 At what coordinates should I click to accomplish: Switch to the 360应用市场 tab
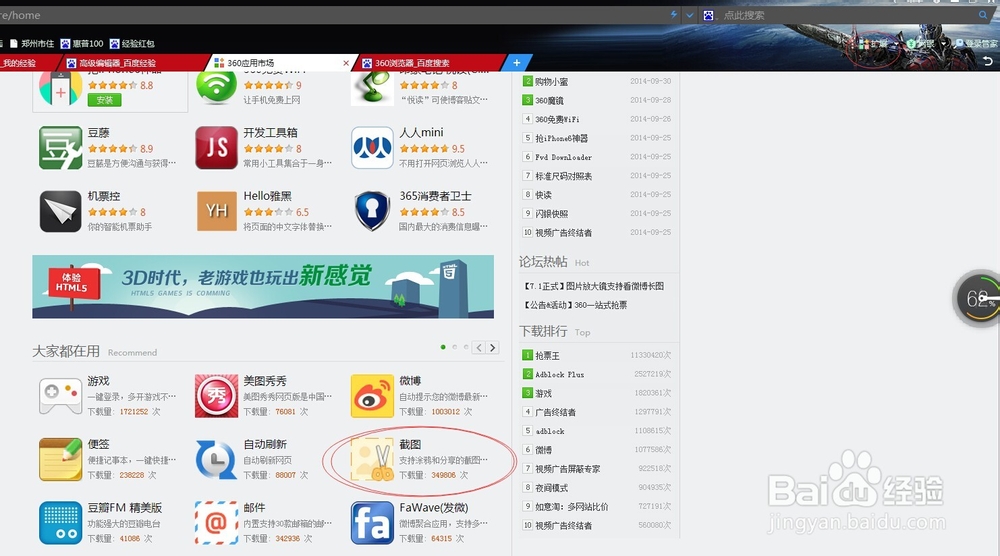coord(281,62)
